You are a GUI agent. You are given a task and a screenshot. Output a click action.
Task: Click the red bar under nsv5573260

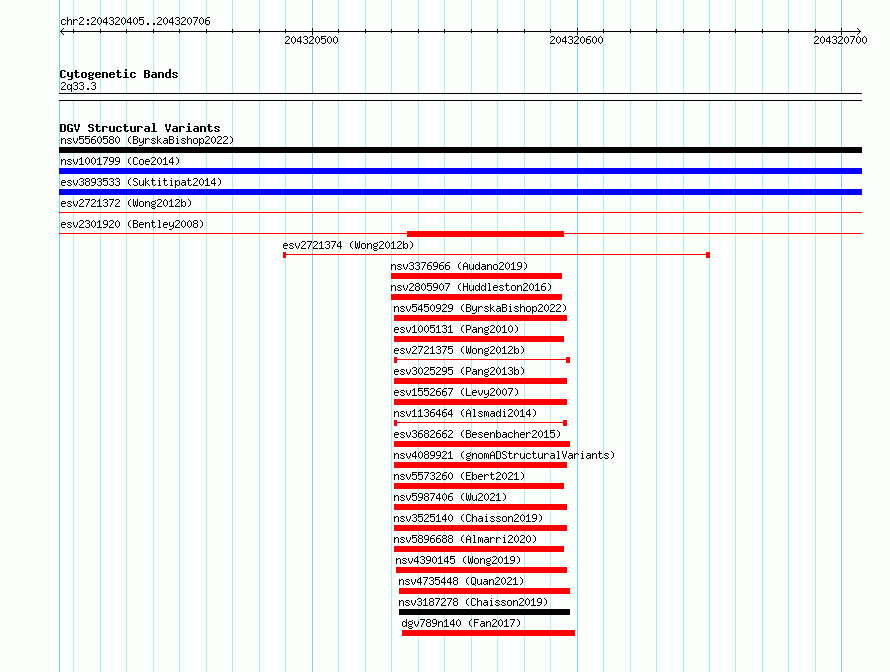[x=479, y=486]
